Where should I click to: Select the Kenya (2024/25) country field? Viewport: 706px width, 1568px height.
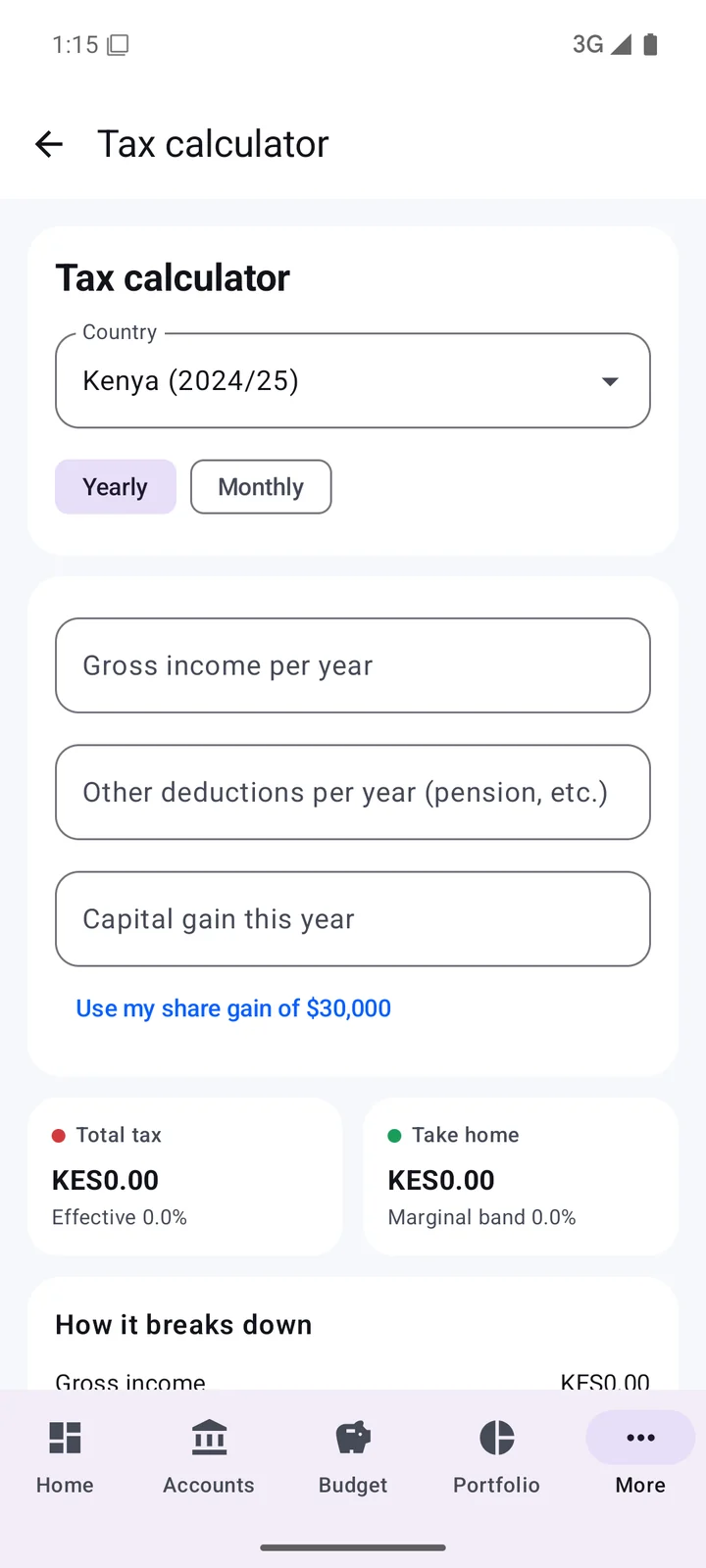tap(353, 380)
